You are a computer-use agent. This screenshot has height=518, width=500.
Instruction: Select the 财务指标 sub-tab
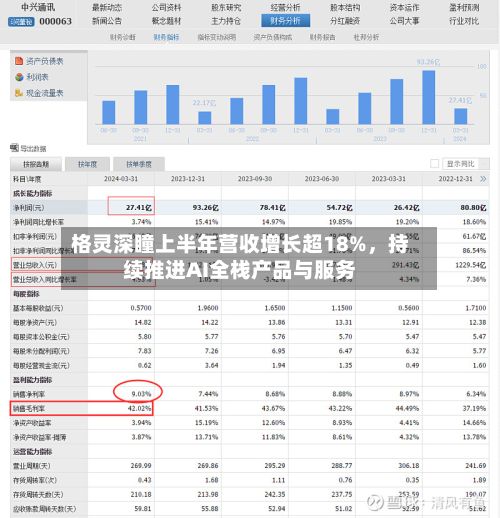(x=166, y=37)
